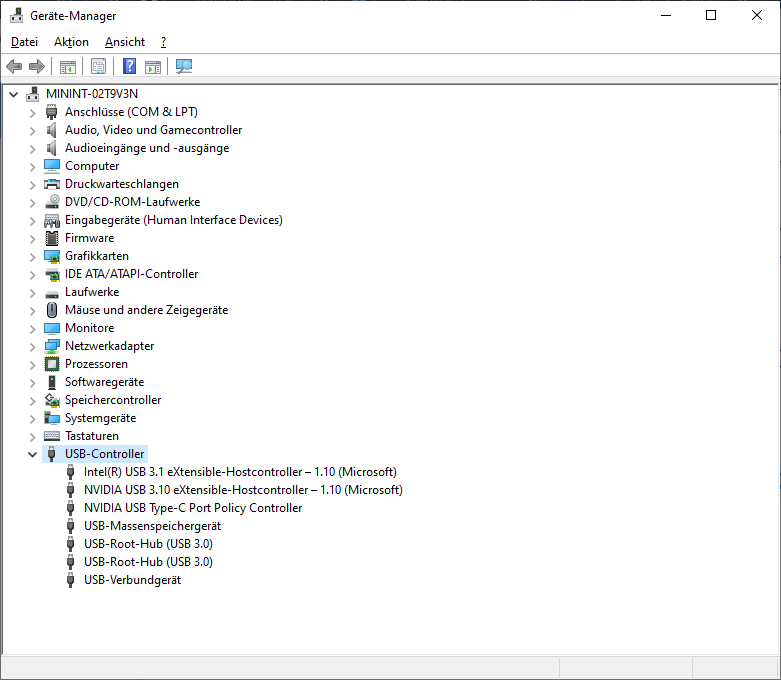
Task: Open the Ansicht menu
Action: pos(125,42)
